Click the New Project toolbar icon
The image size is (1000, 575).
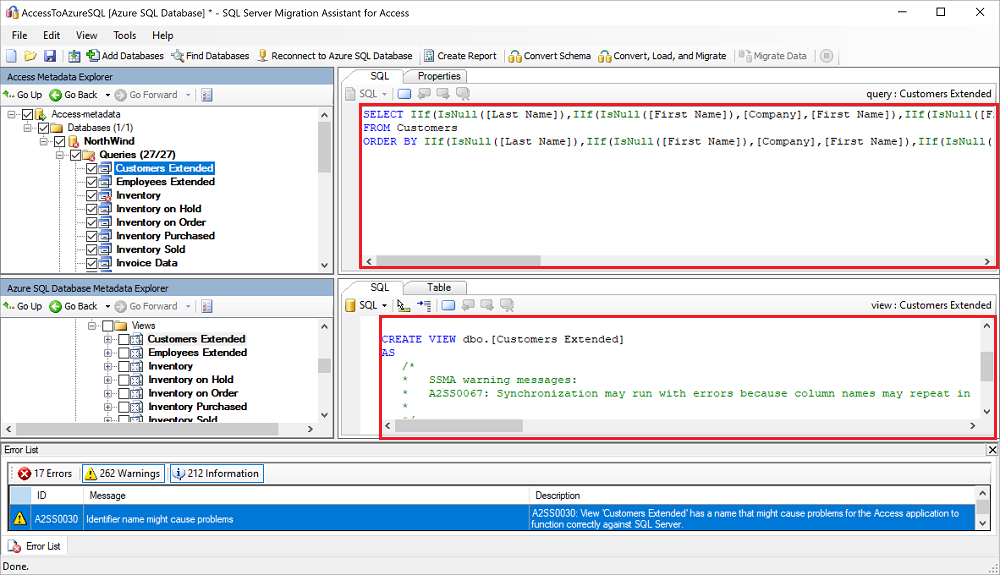click(x=12, y=56)
